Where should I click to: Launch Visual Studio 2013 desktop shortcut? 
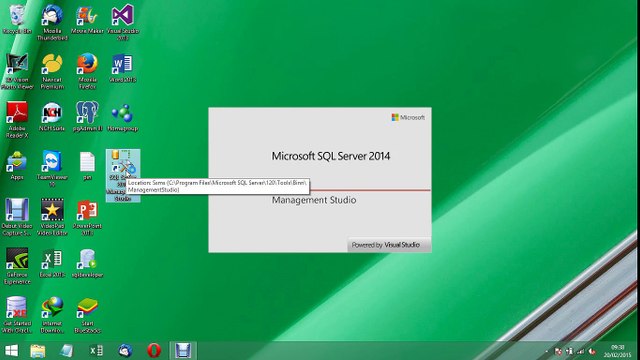click(x=122, y=22)
